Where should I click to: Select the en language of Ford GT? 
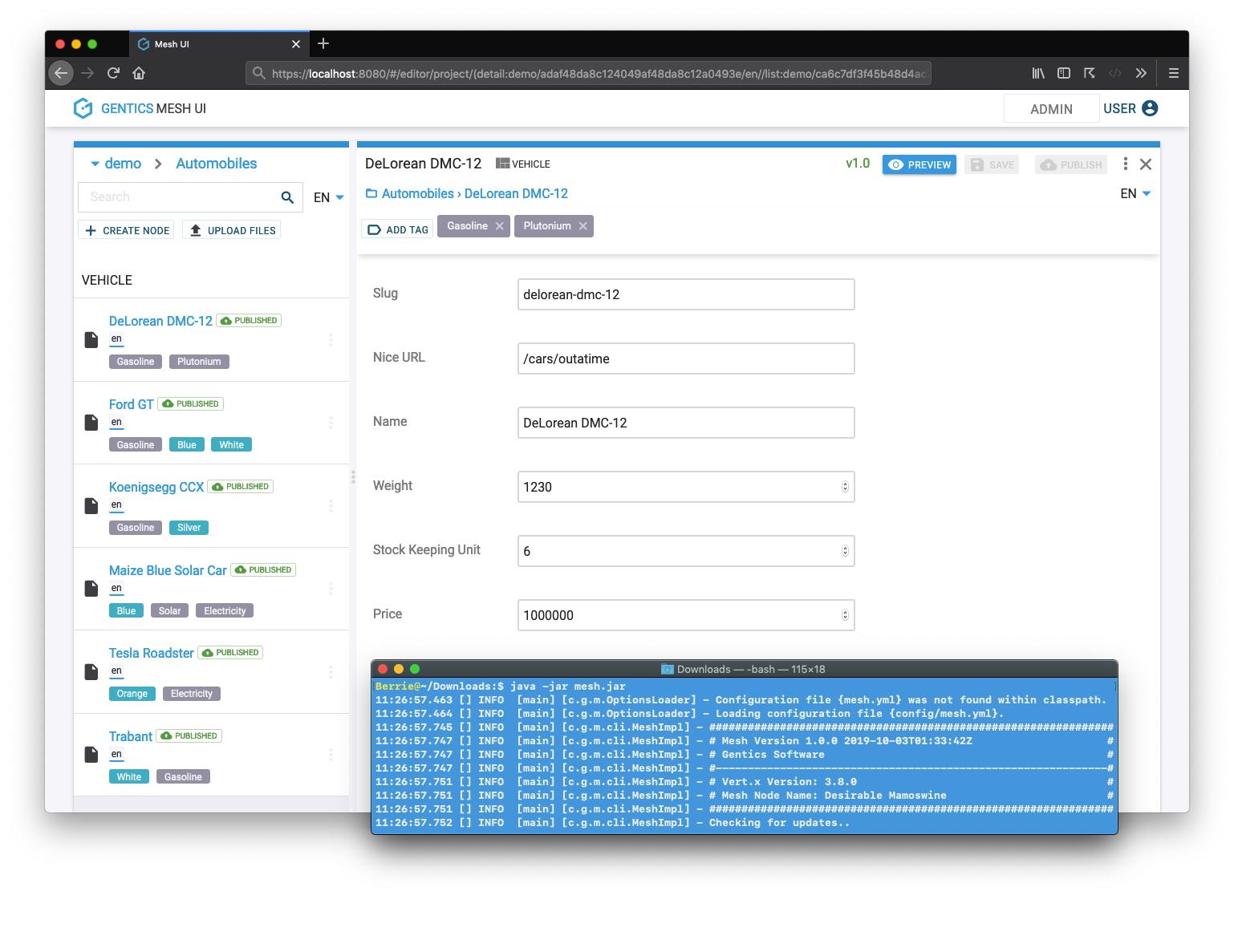tap(116, 423)
